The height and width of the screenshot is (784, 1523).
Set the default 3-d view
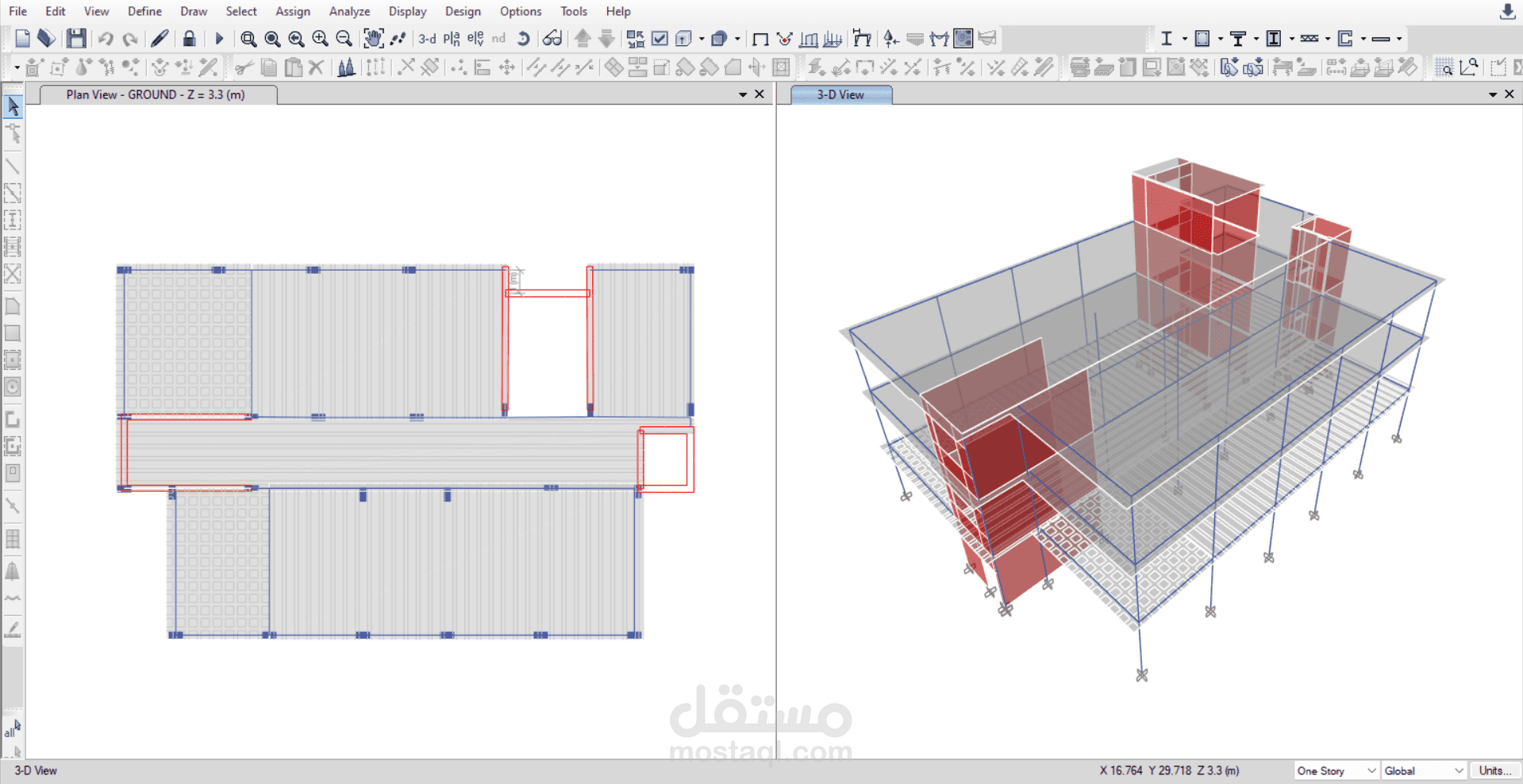coord(427,38)
